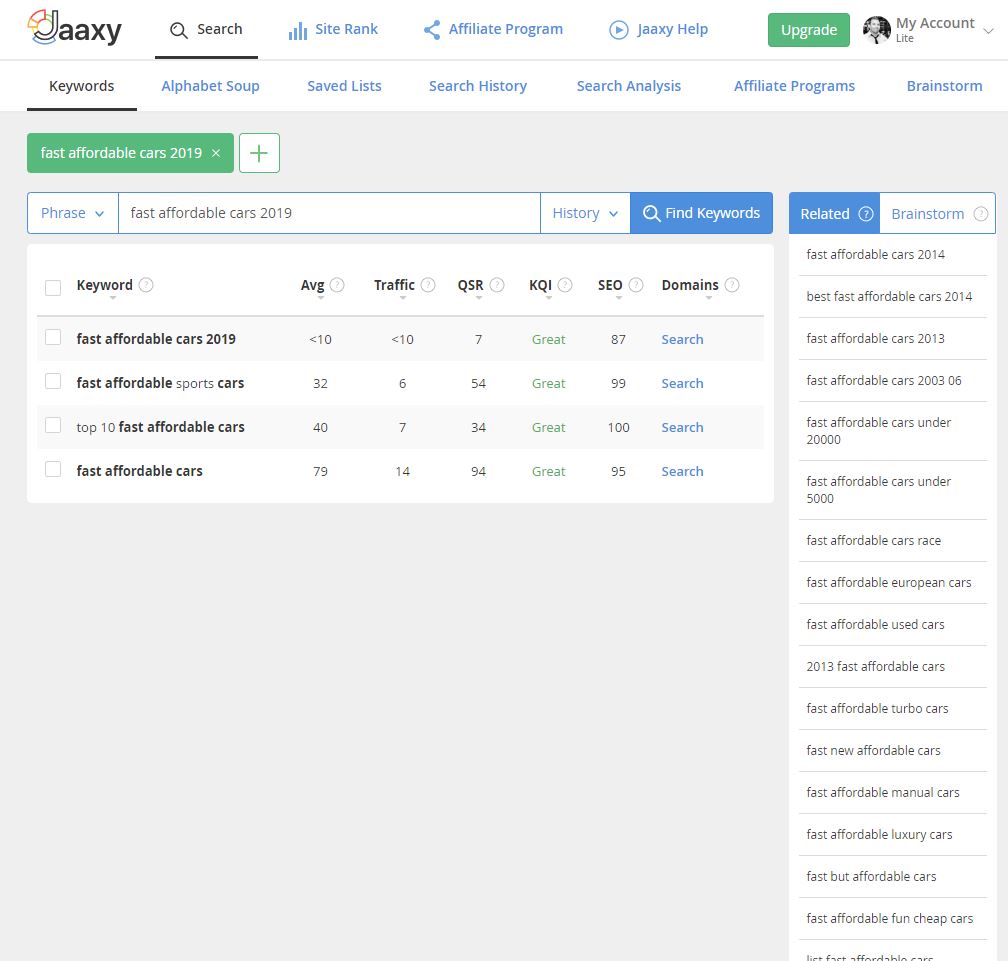Check the 'top 10 fast affordable cars' checkbox

[x=53, y=426]
